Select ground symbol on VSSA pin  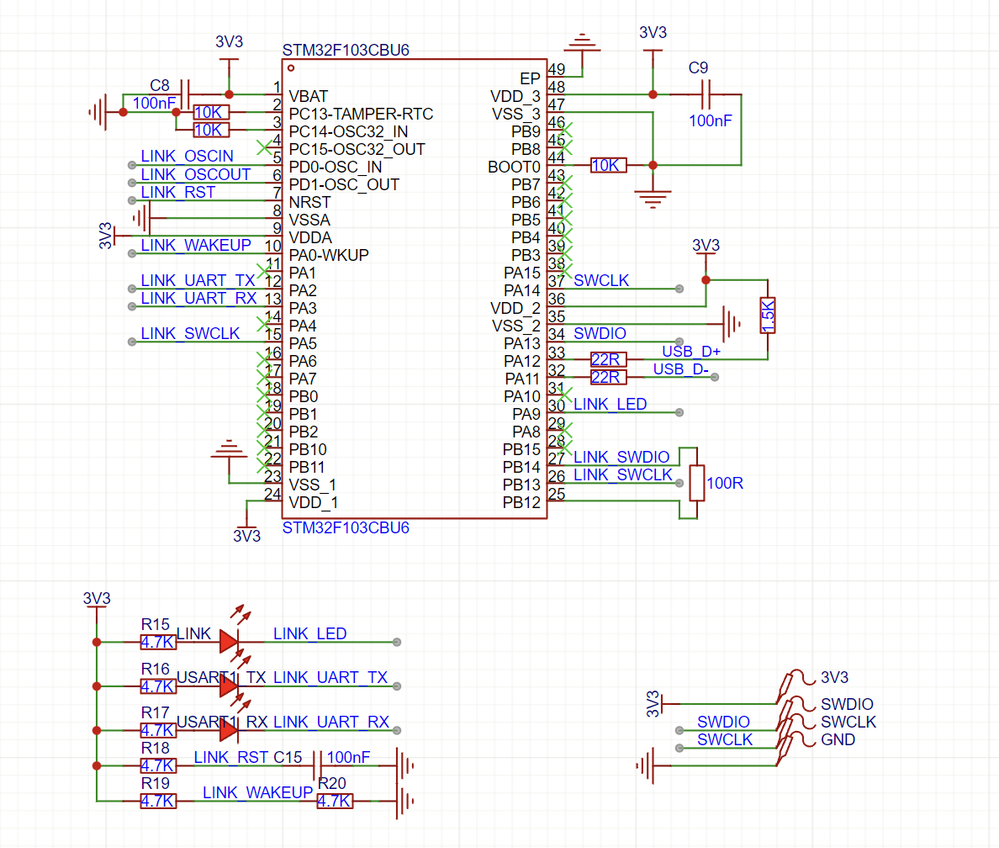141,218
